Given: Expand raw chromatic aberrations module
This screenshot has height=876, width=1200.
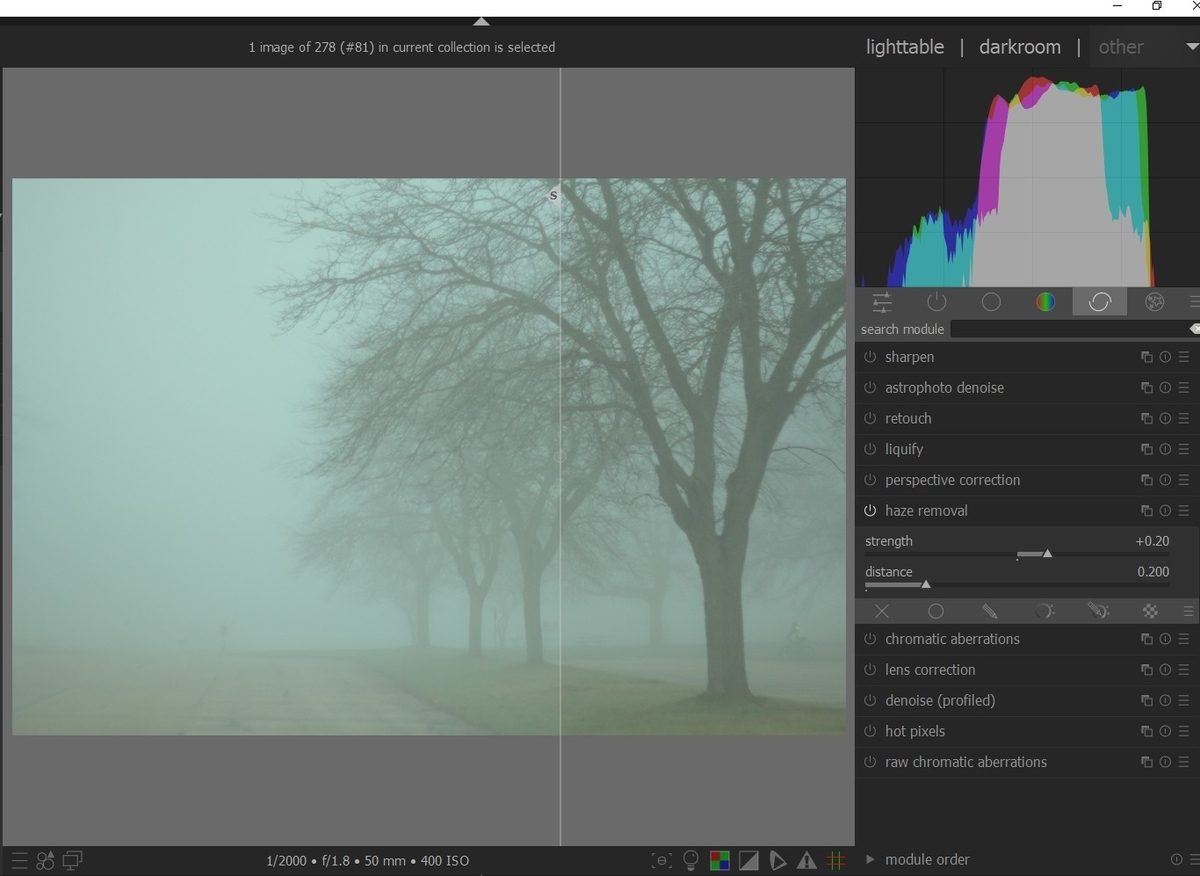Looking at the screenshot, I should [966, 762].
